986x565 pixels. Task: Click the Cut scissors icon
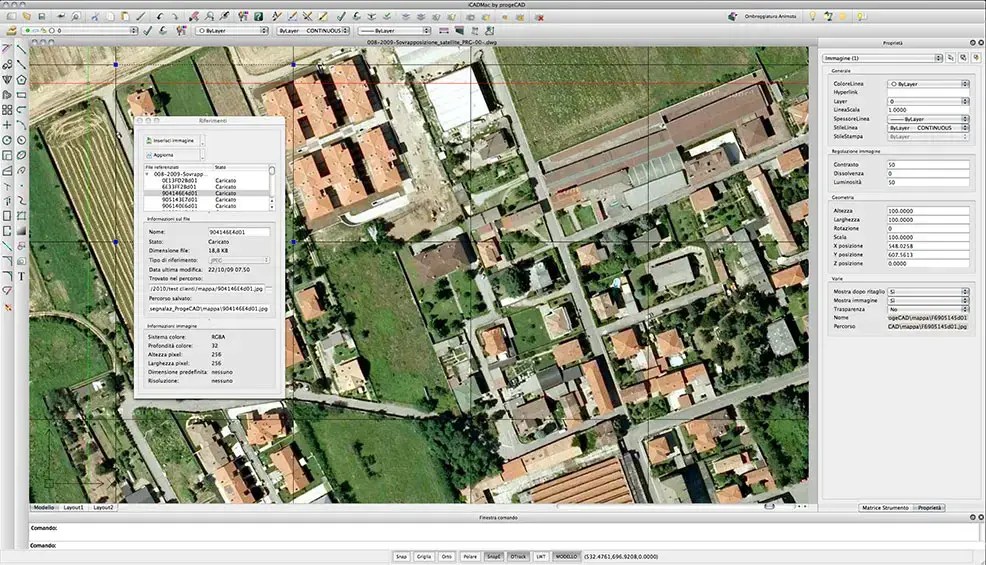(95, 16)
